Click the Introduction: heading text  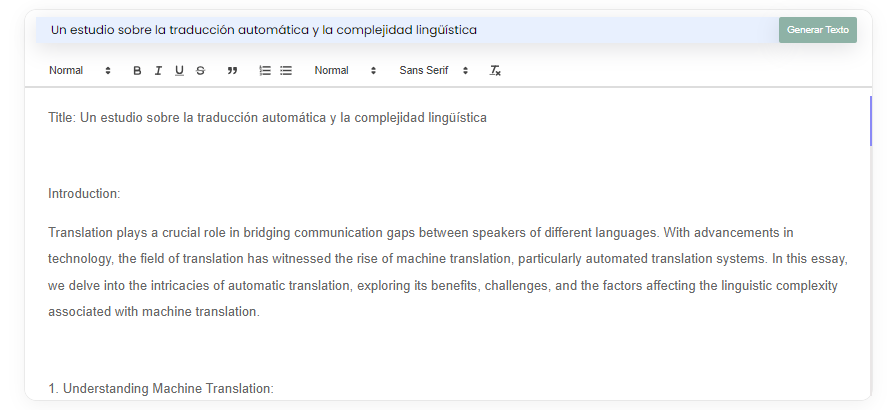click(84, 193)
